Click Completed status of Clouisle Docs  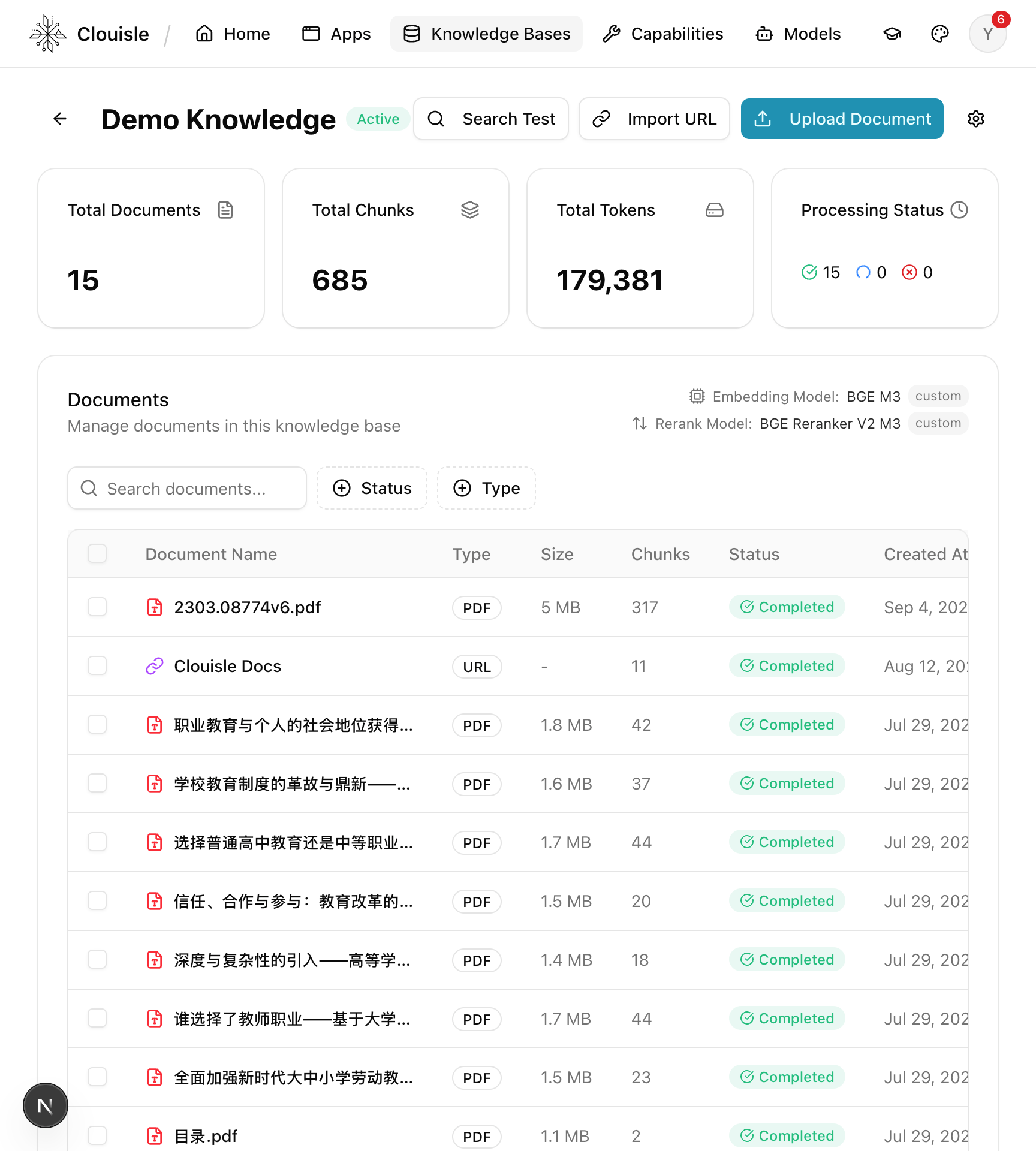pos(787,665)
